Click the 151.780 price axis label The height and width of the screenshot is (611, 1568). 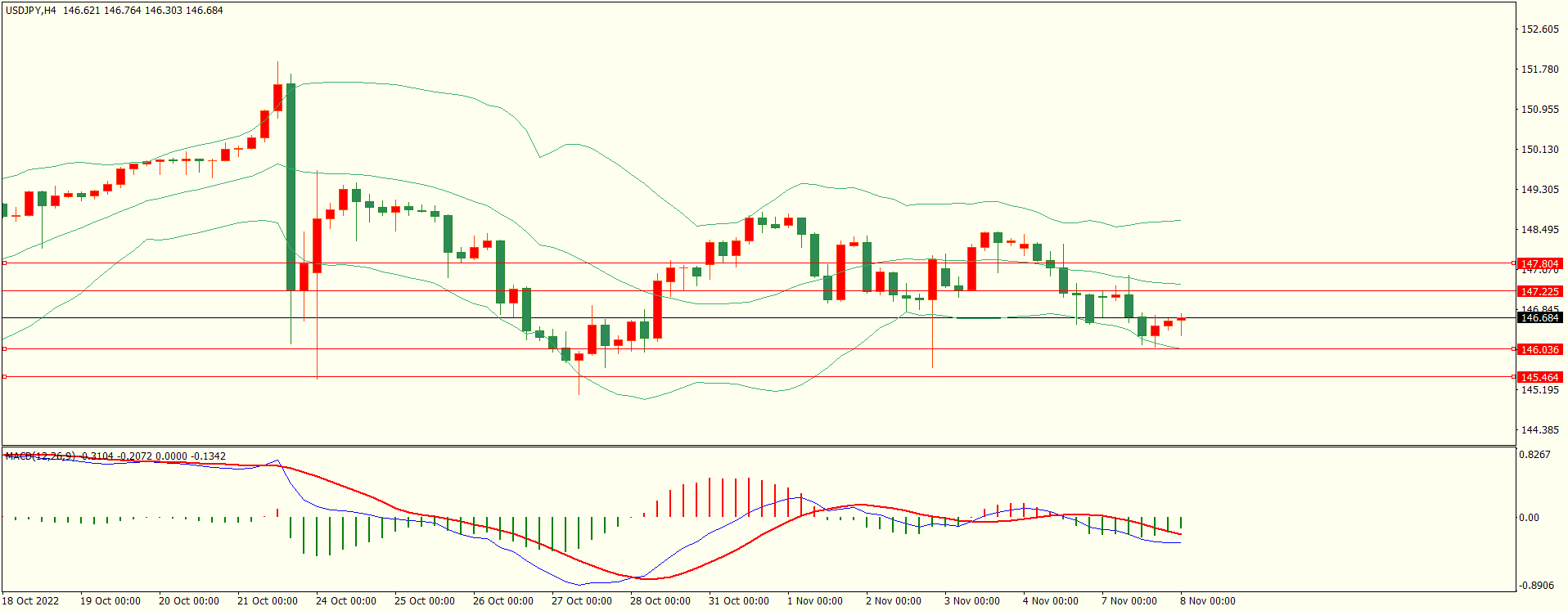click(x=1539, y=70)
